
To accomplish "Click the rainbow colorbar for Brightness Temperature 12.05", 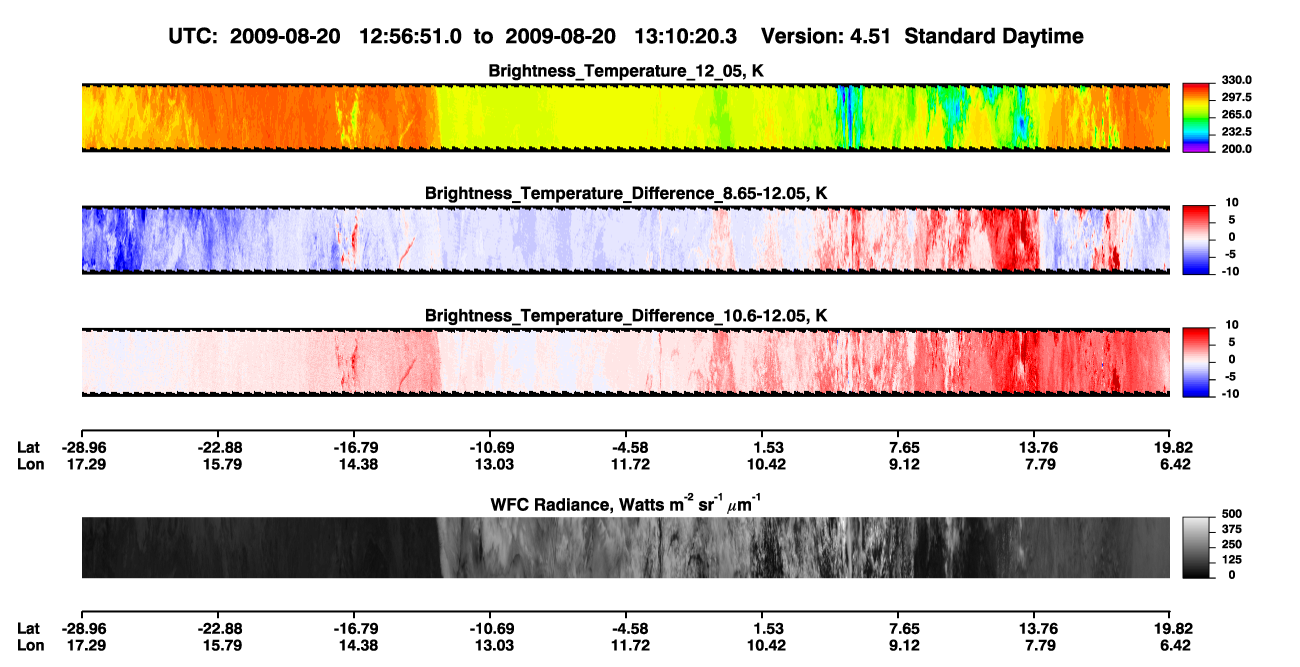I will (x=1197, y=117).
